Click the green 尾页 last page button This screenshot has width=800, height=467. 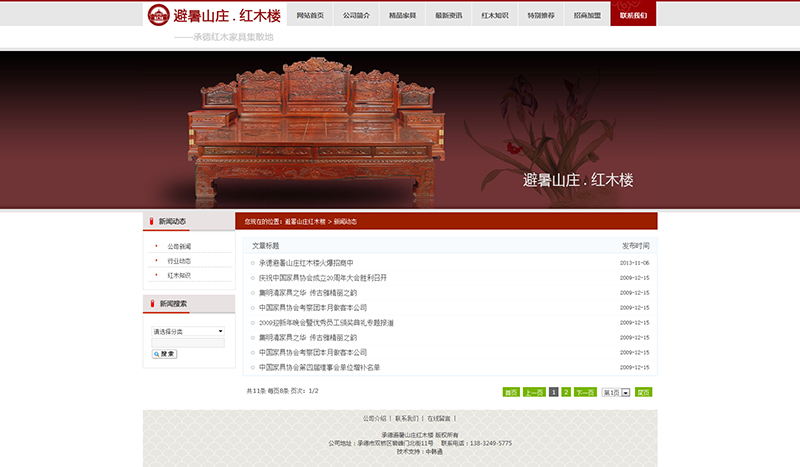click(x=643, y=392)
